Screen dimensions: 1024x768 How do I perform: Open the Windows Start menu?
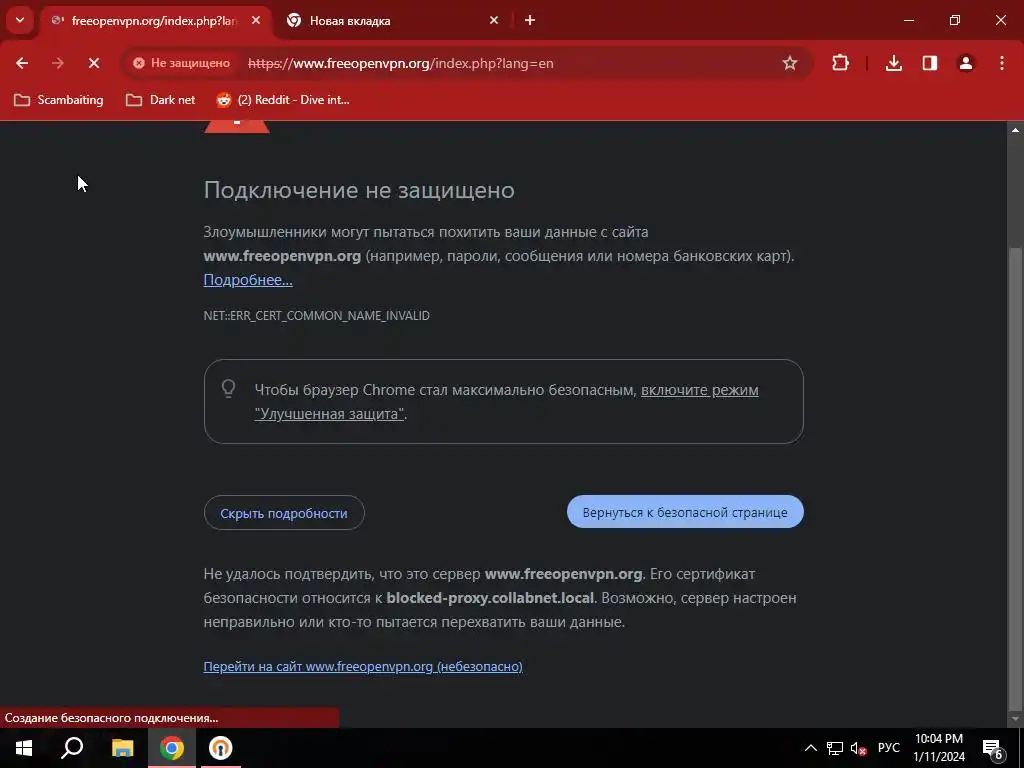coord(24,748)
